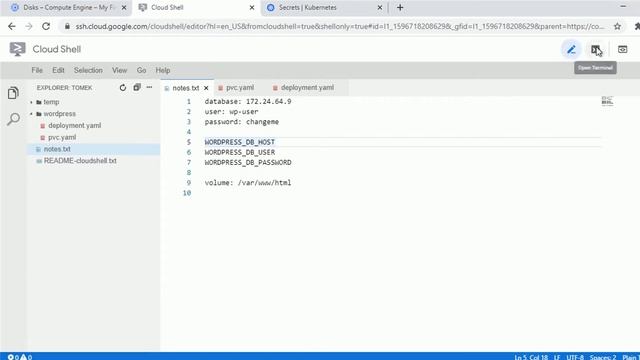The width and height of the screenshot is (640, 360).
Task: Click the browser address bar URL
Action: pos(339,27)
